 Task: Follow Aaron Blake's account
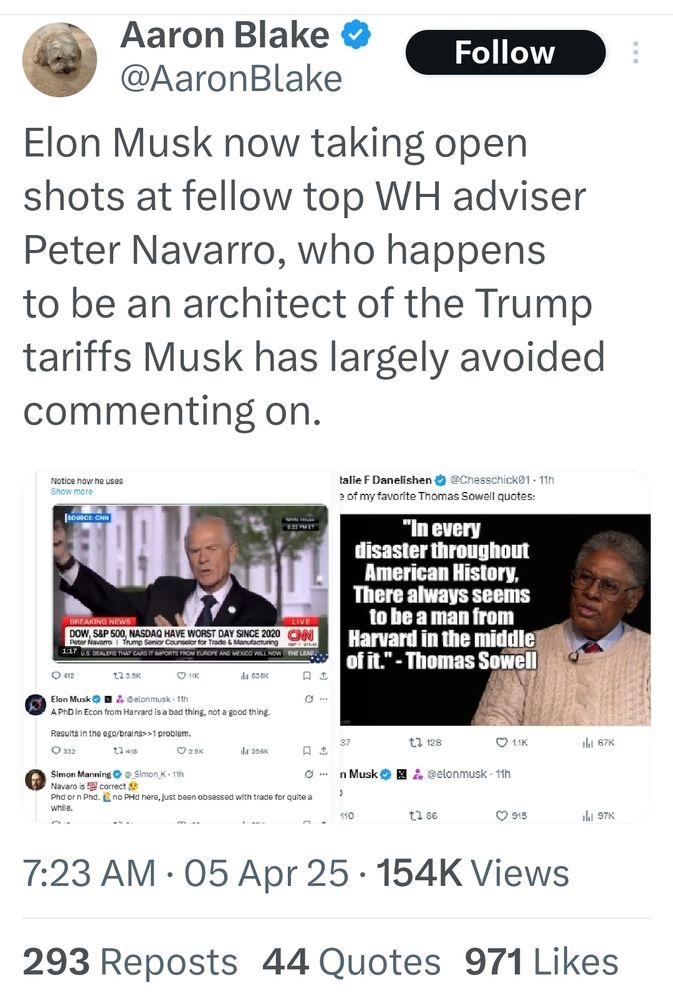click(505, 52)
